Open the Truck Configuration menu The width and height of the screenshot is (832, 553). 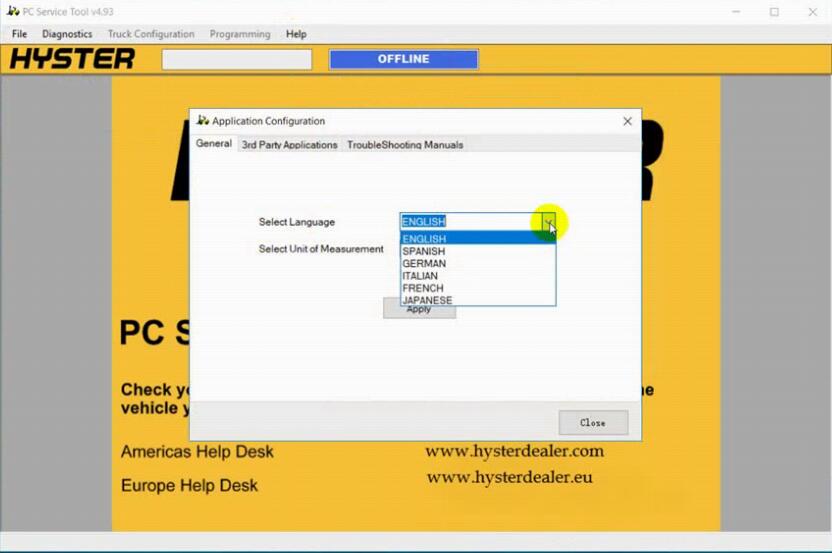[x=151, y=34]
